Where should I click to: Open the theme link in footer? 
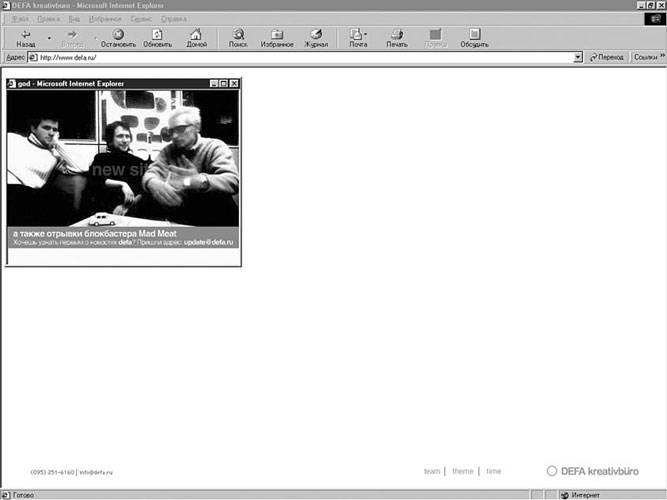(462, 471)
